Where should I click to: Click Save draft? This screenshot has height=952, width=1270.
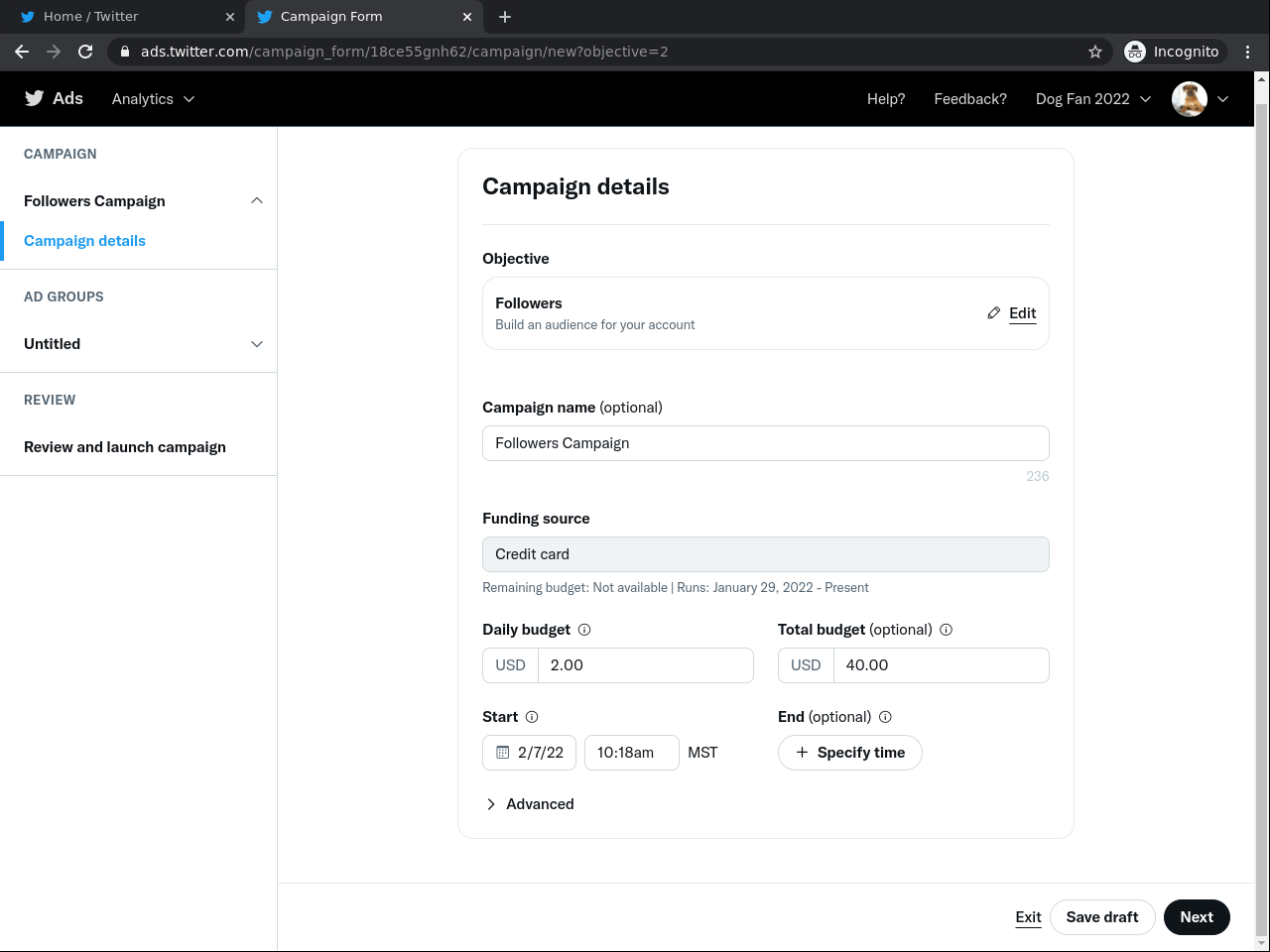[x=1101, y=917]
